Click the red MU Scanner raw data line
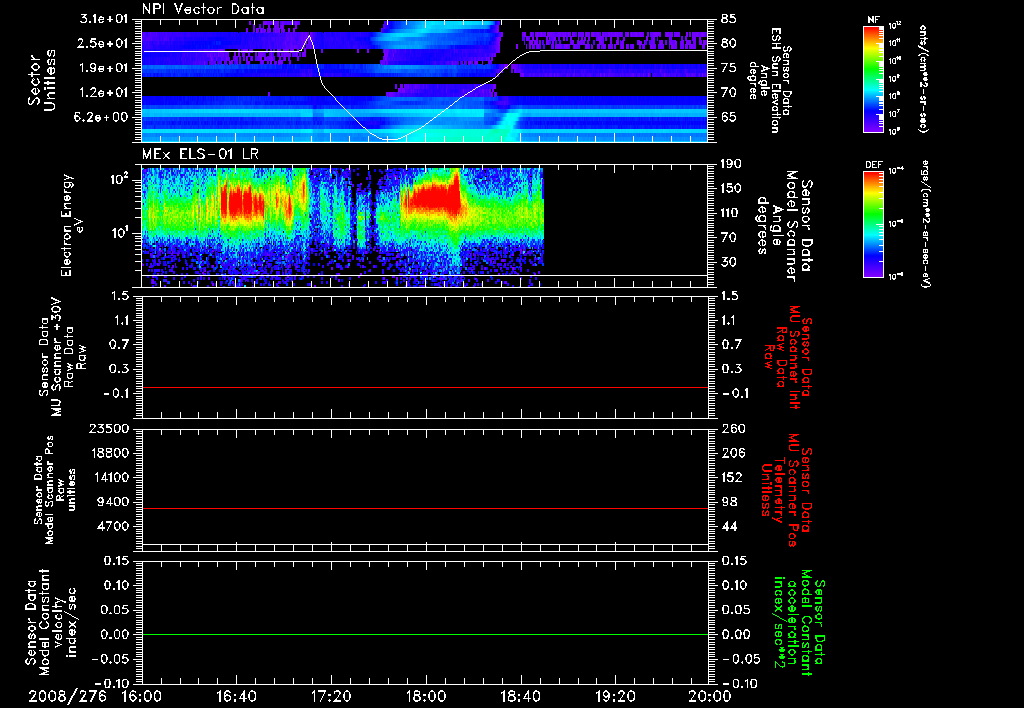The height and width of the screenshot is (708, 1024). (424, 387)
